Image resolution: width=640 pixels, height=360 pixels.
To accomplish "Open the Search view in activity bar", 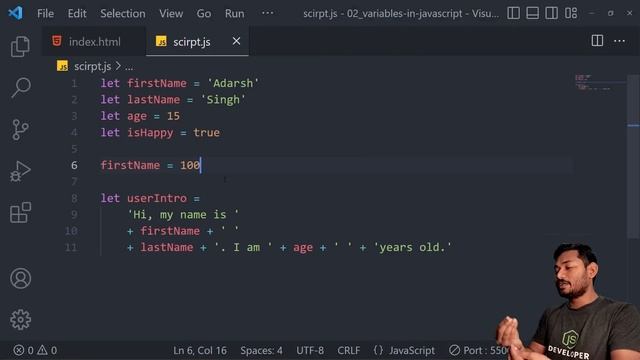I will pyautogui.click(x=20, y=87).
